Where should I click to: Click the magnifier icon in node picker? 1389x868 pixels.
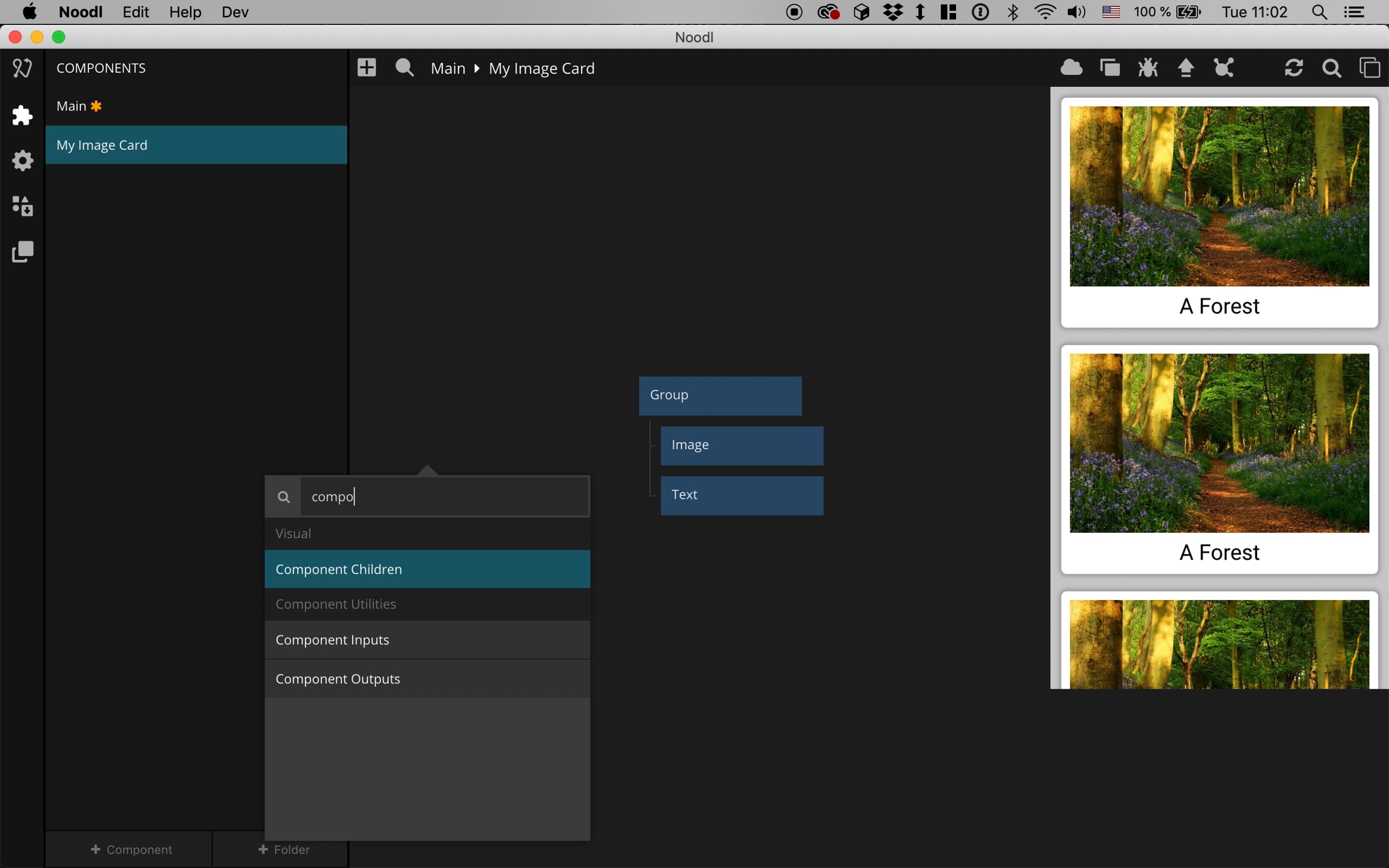283,496
